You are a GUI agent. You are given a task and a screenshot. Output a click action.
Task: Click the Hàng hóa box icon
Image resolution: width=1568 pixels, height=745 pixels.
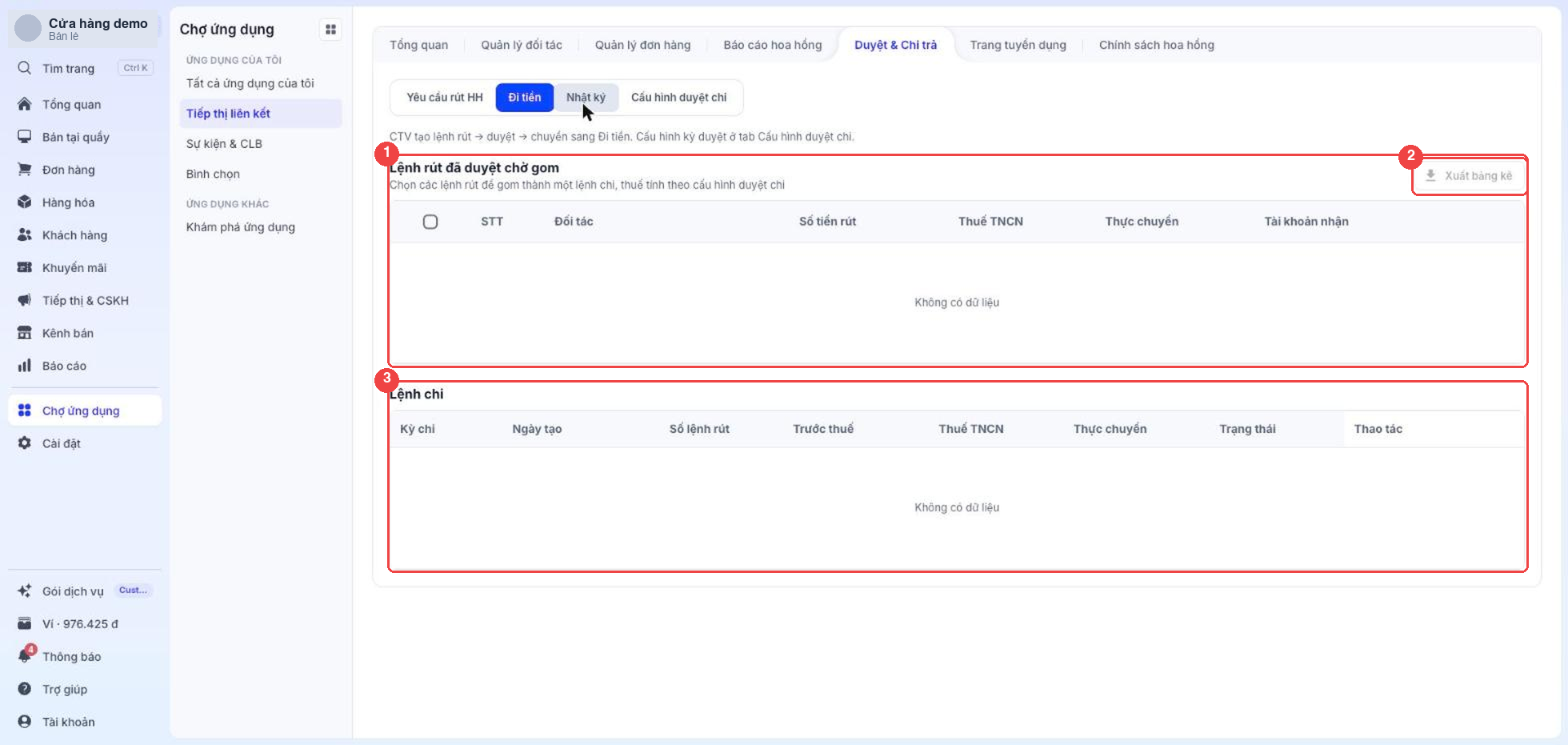(25, 202)
